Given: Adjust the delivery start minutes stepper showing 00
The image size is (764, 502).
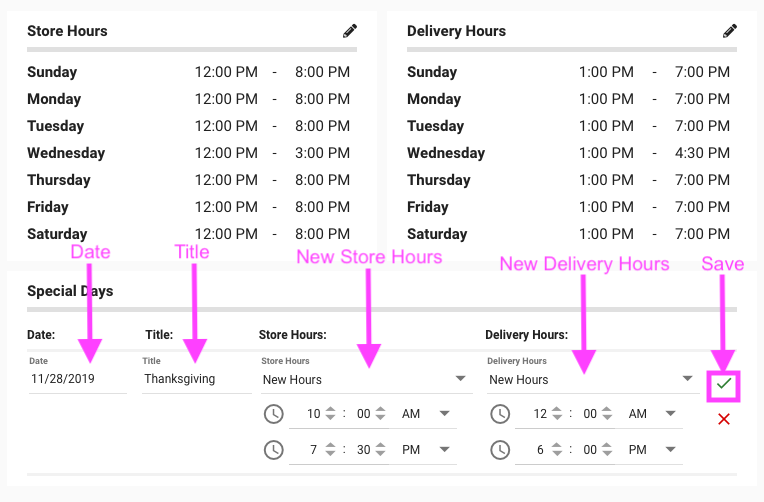Looking at the screenshot, I should coord(607,414).
